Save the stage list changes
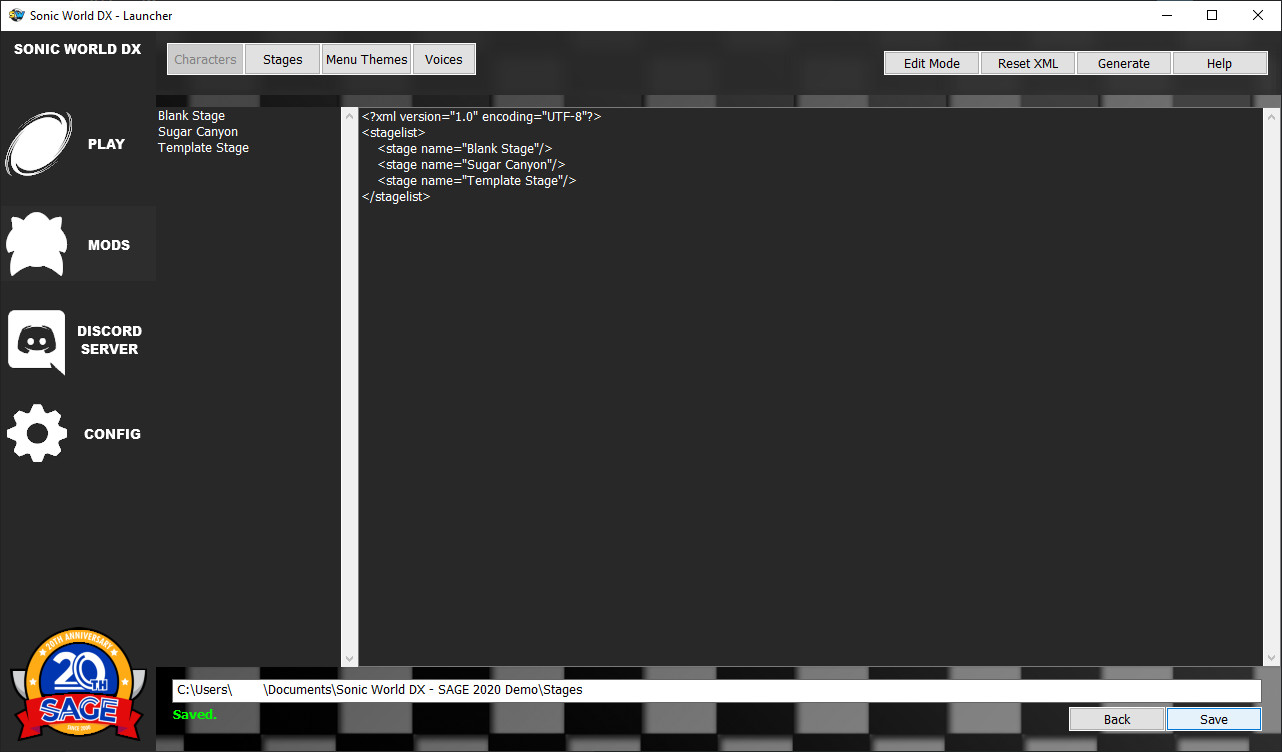The width and height of the screenshot is (1282, 752). [1214, 718]
